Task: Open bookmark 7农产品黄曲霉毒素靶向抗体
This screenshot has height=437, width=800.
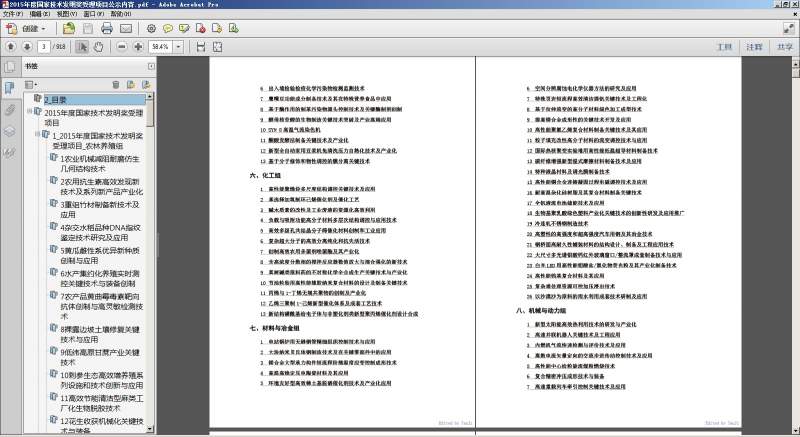Action: pos(102,306)
